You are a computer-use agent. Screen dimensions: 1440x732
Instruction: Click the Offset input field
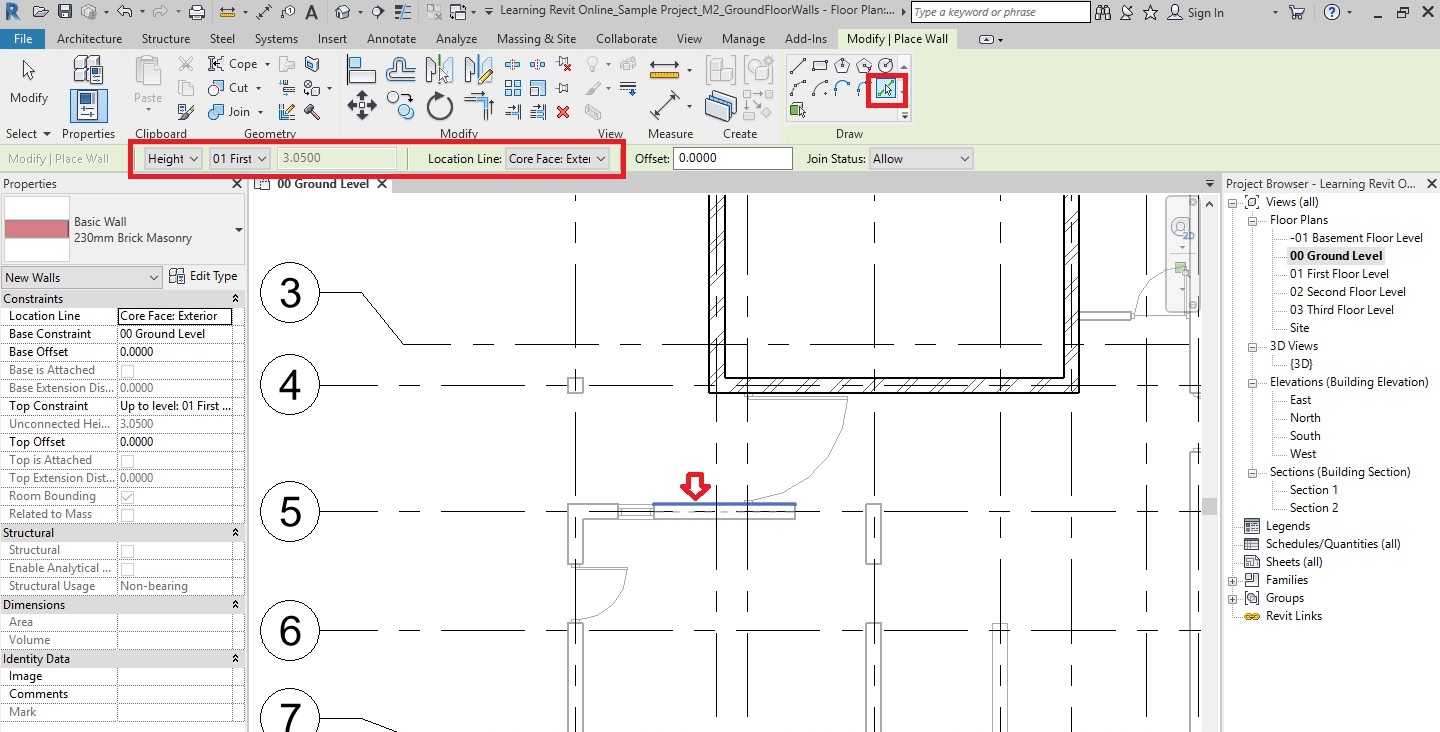732,159
